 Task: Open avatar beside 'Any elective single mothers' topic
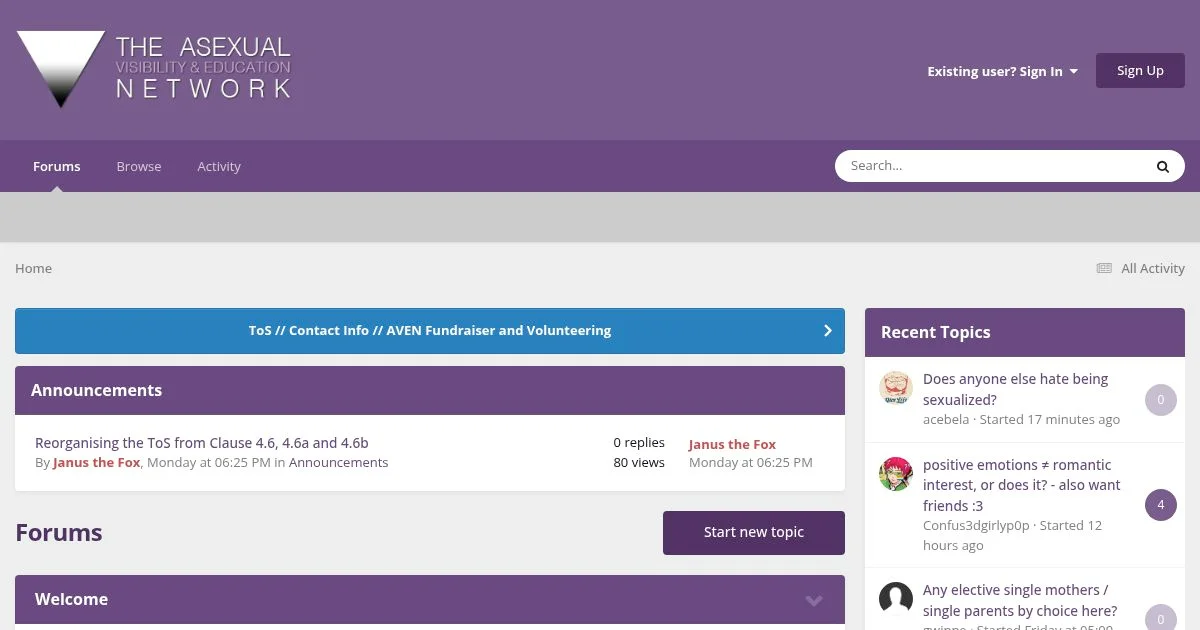896,599
